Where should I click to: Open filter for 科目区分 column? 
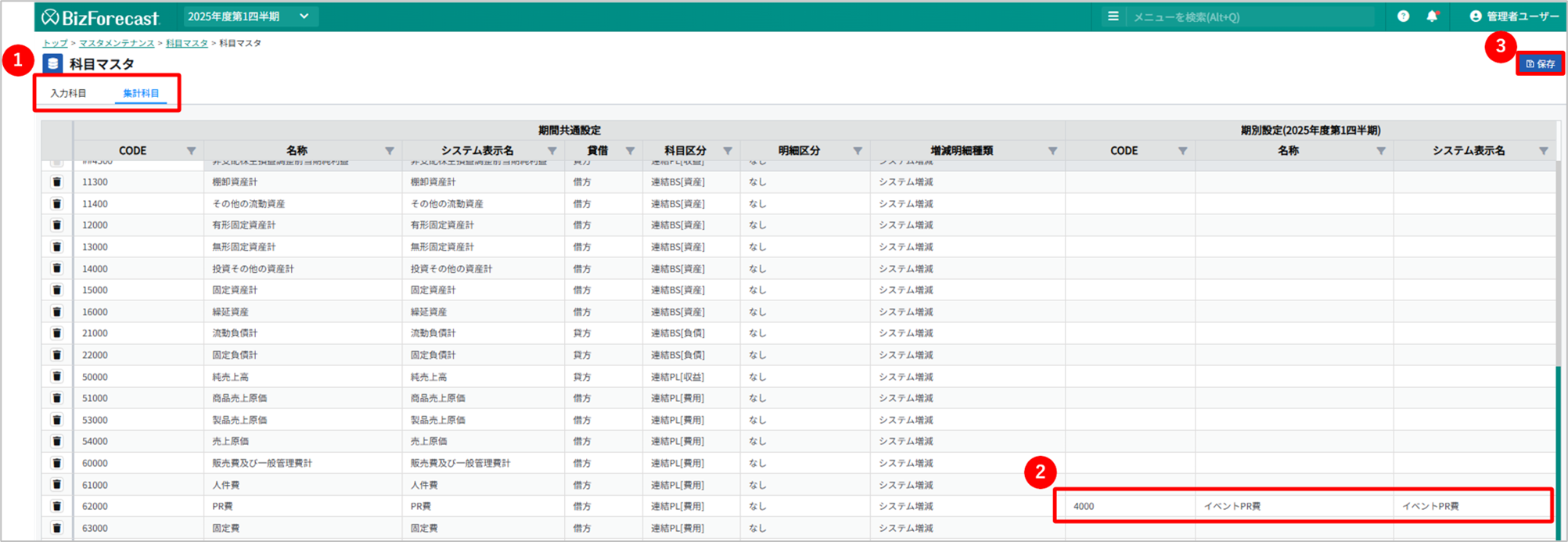727,151
